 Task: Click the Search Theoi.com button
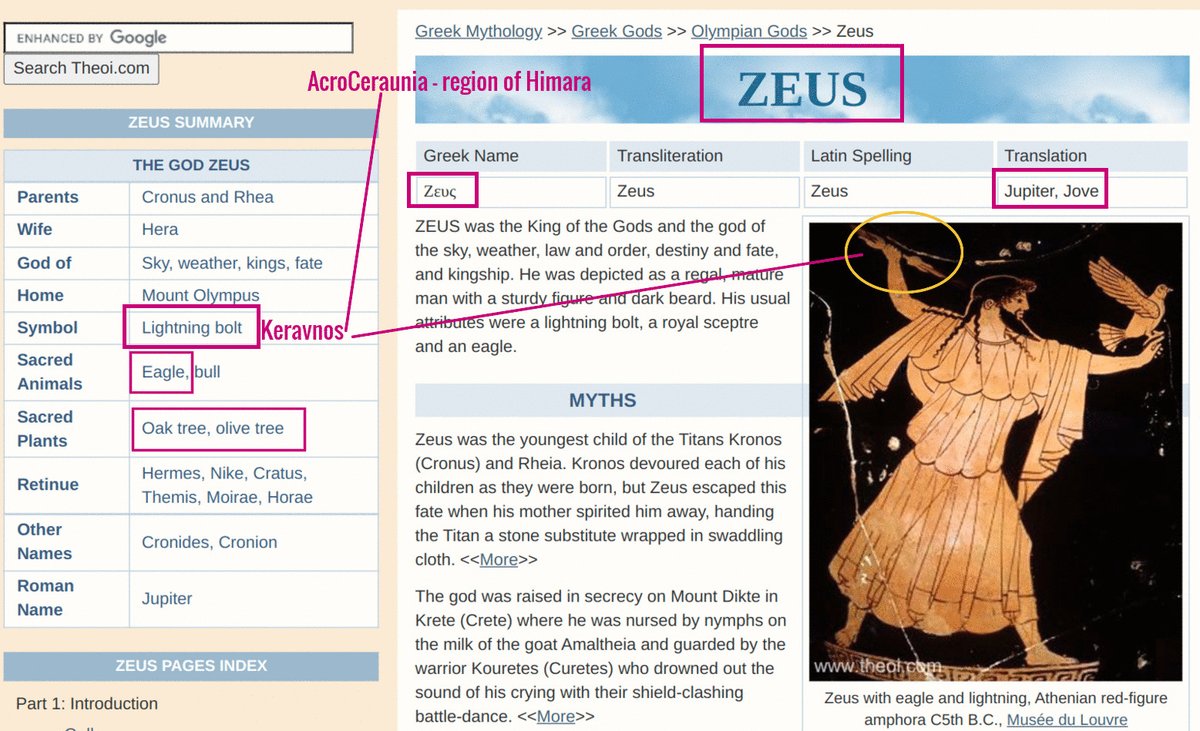(x=82, y=69)
